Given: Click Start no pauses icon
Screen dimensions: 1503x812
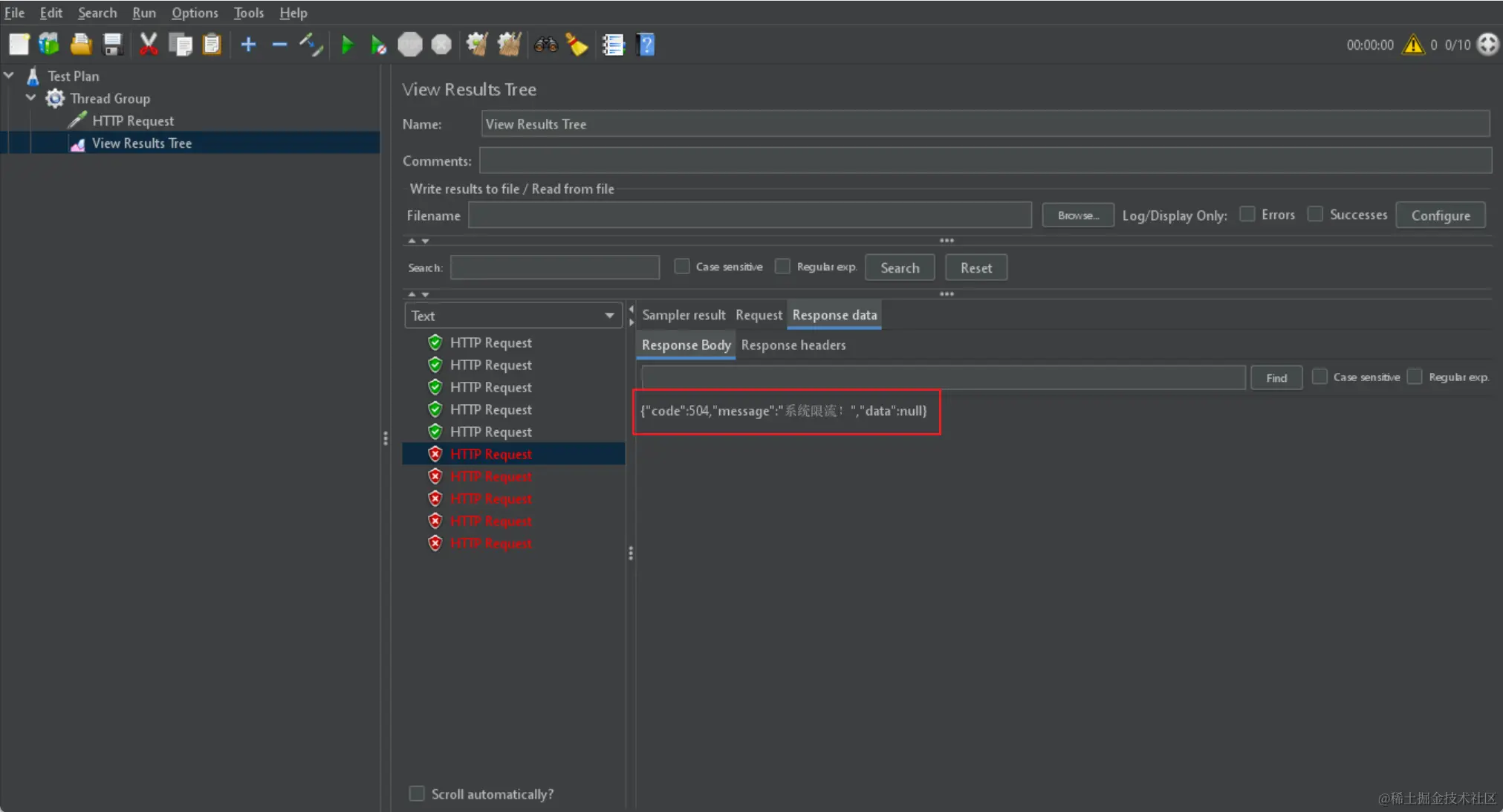Looking at the screenshot, I should point(378,45).
